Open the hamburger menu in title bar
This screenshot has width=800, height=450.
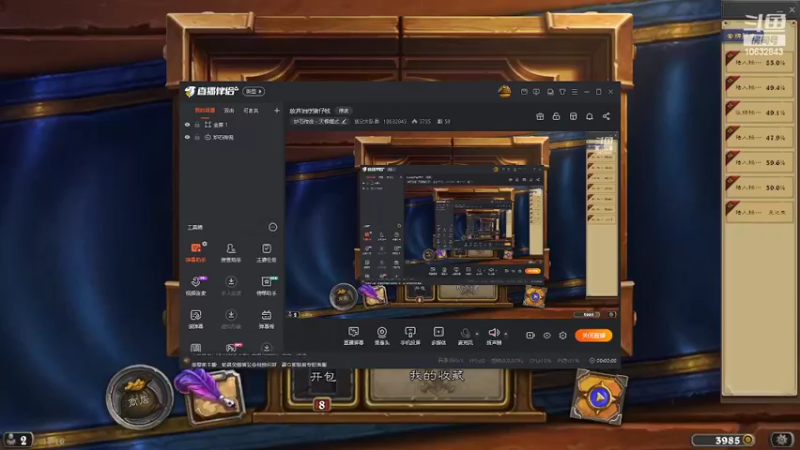pos(574,92)
